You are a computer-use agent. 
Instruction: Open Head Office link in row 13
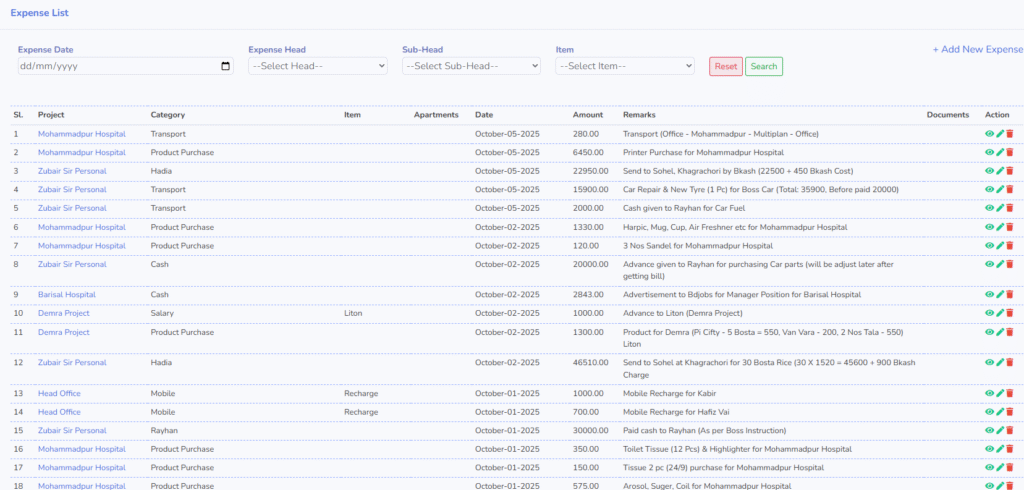click(x=59, y=393)
